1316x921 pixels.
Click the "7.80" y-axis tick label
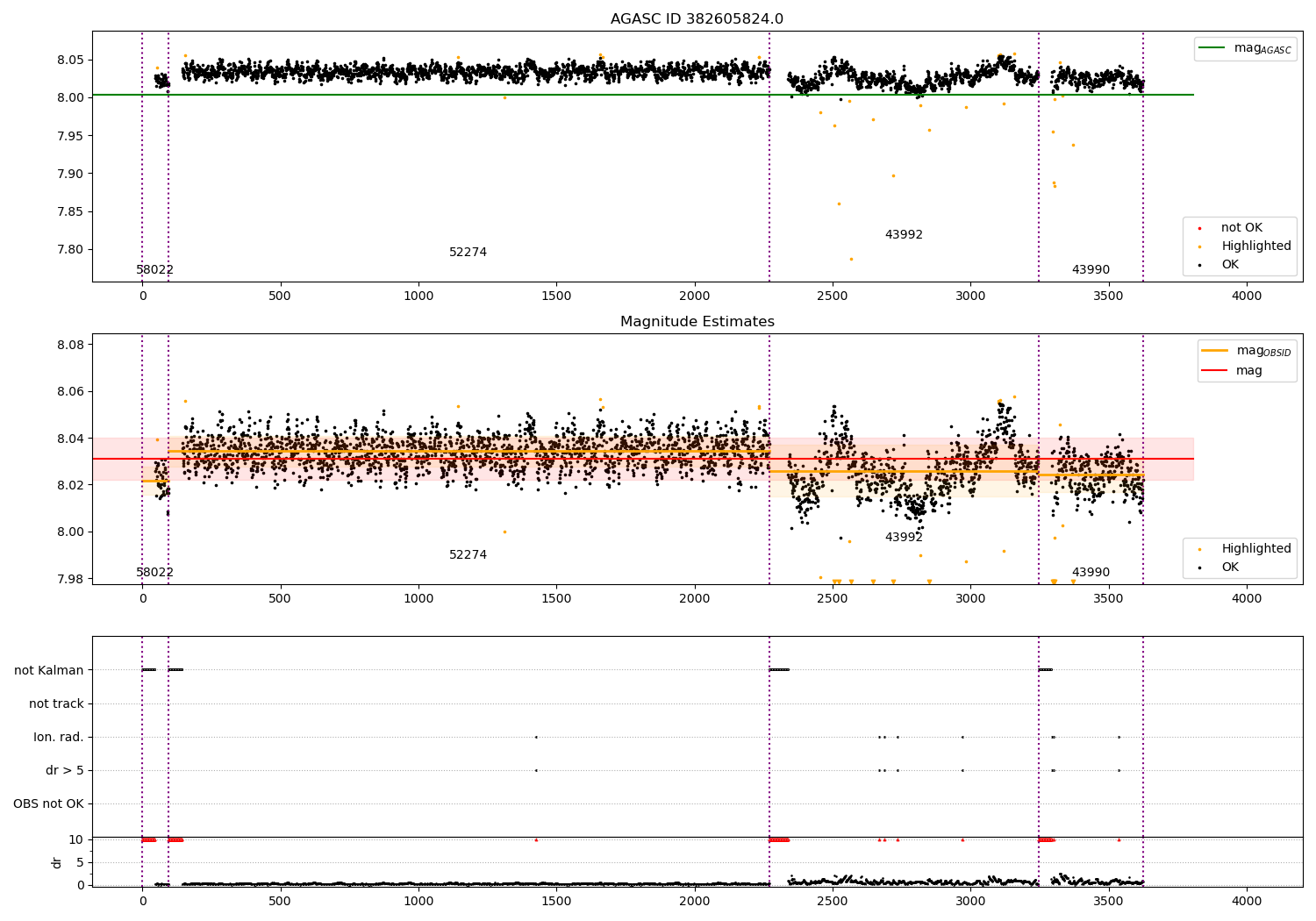(70, 249)
